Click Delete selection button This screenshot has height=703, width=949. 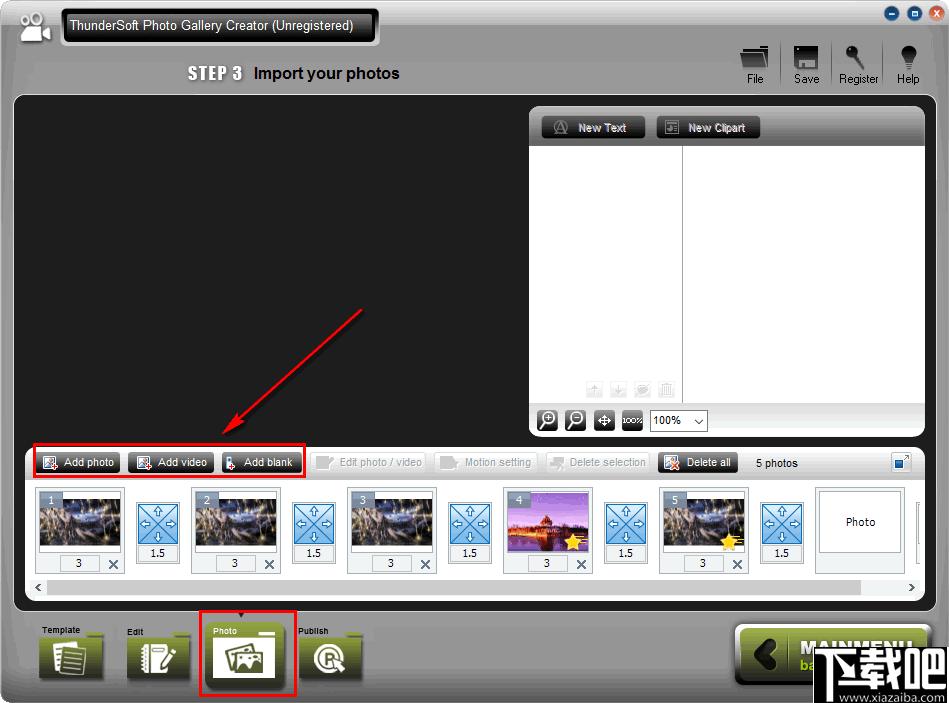[x=597, y=462]
